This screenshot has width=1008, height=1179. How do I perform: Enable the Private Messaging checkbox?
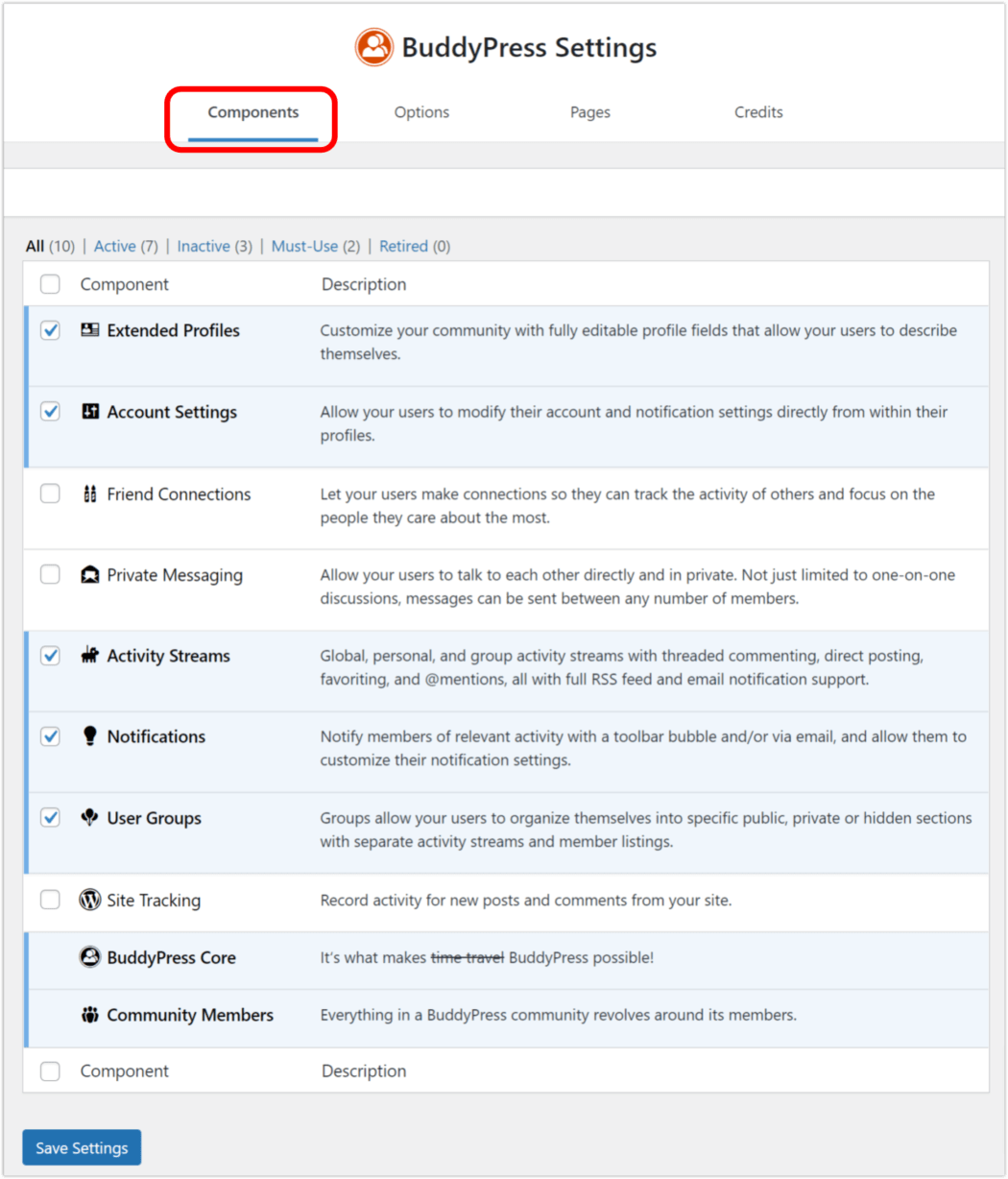coord(50,575)
